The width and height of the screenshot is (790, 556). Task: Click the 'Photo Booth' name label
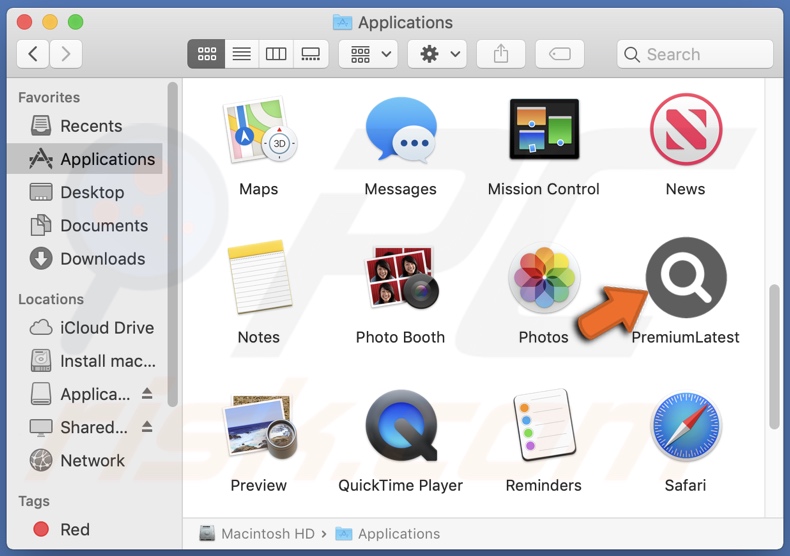point(401,337)
